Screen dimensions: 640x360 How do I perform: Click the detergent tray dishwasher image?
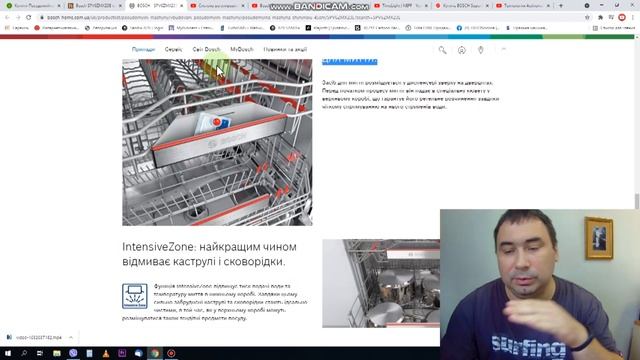pos(217,142)
